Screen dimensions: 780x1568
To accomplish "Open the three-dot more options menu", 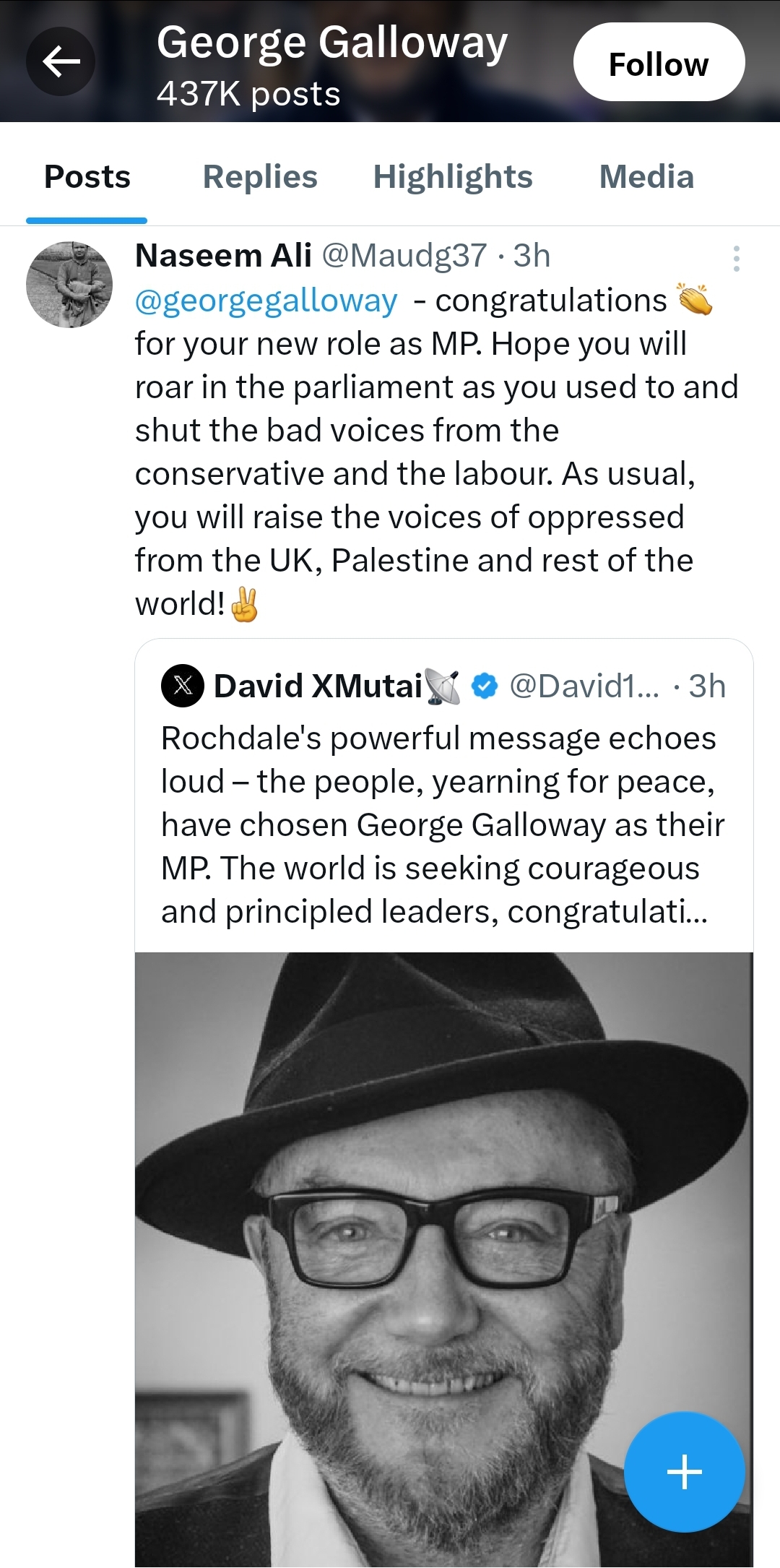I will point(736,258).
